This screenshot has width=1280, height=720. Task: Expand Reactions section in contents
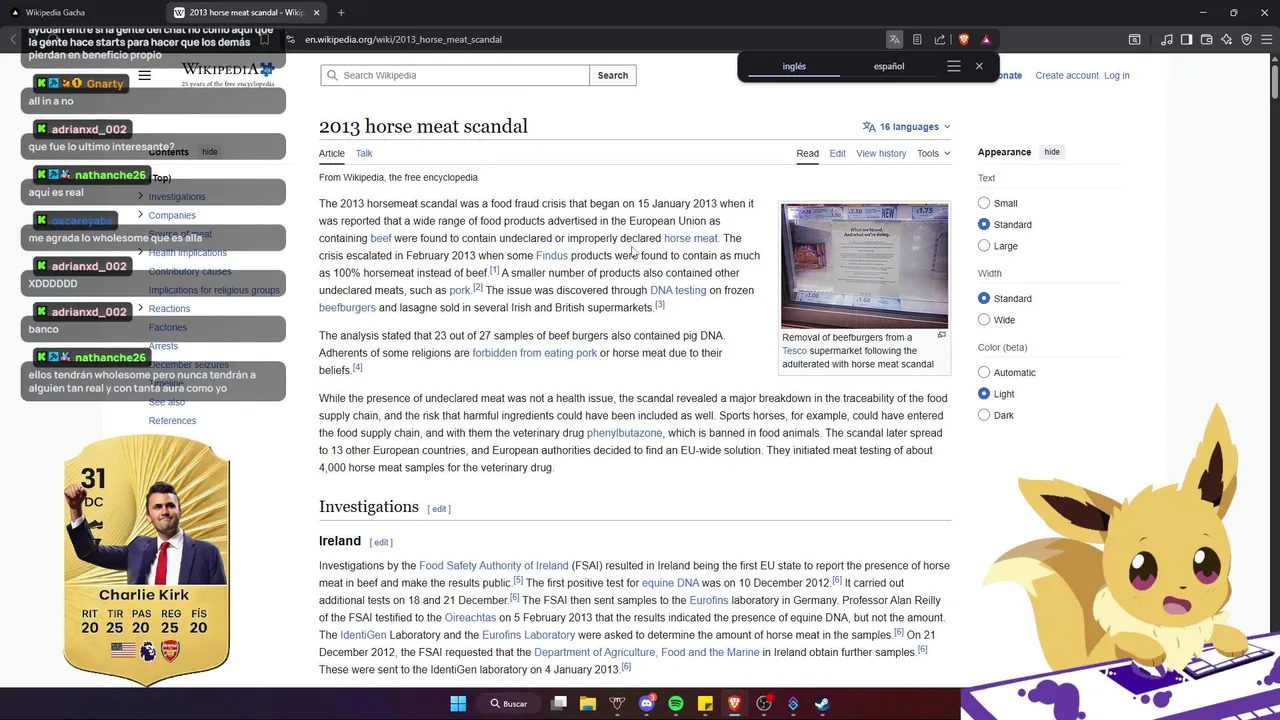pyautogui.click(x=140, y=308)
